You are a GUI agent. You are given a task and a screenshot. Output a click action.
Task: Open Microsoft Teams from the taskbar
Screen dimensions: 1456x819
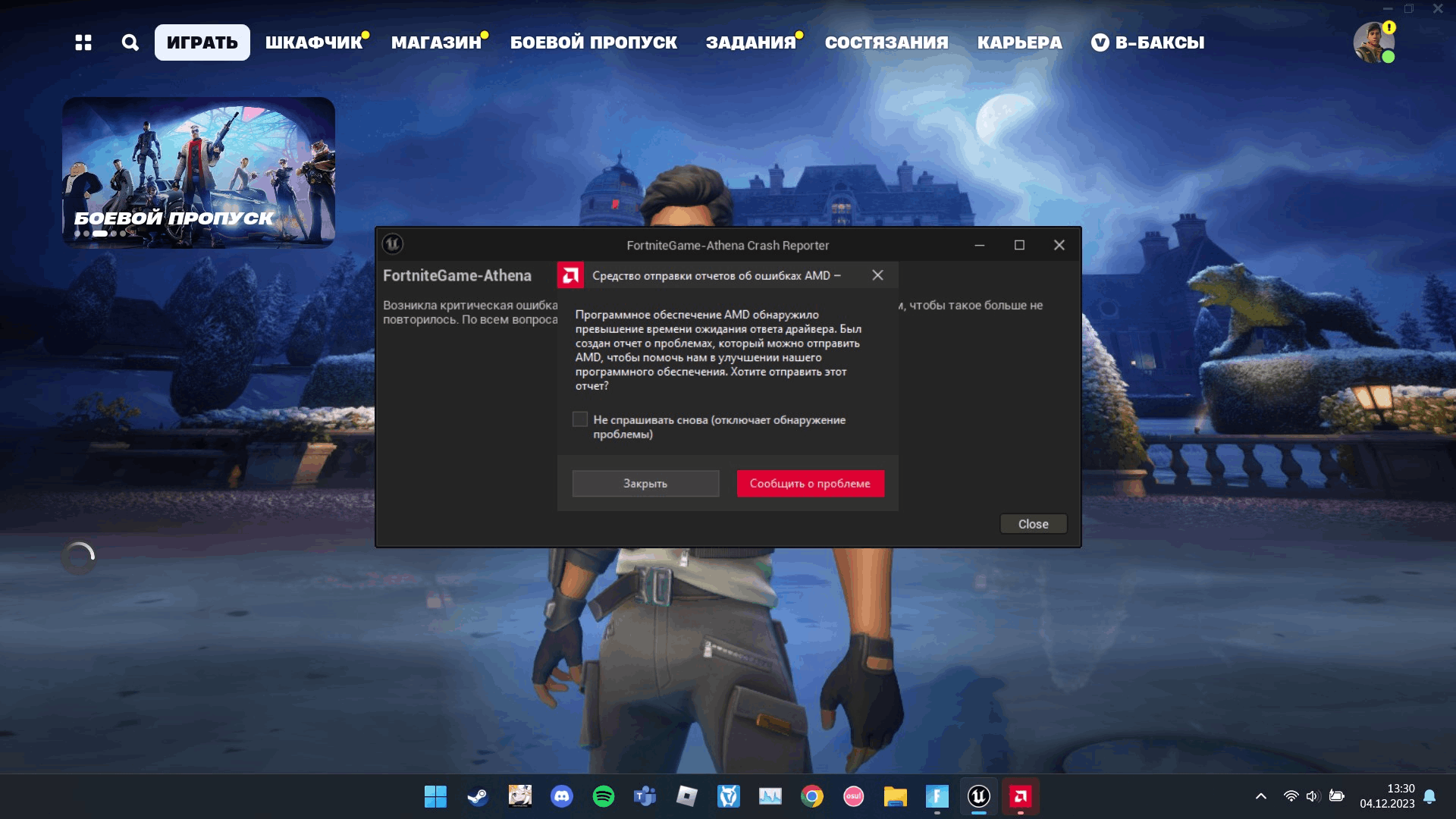click(x=645, y=796)
